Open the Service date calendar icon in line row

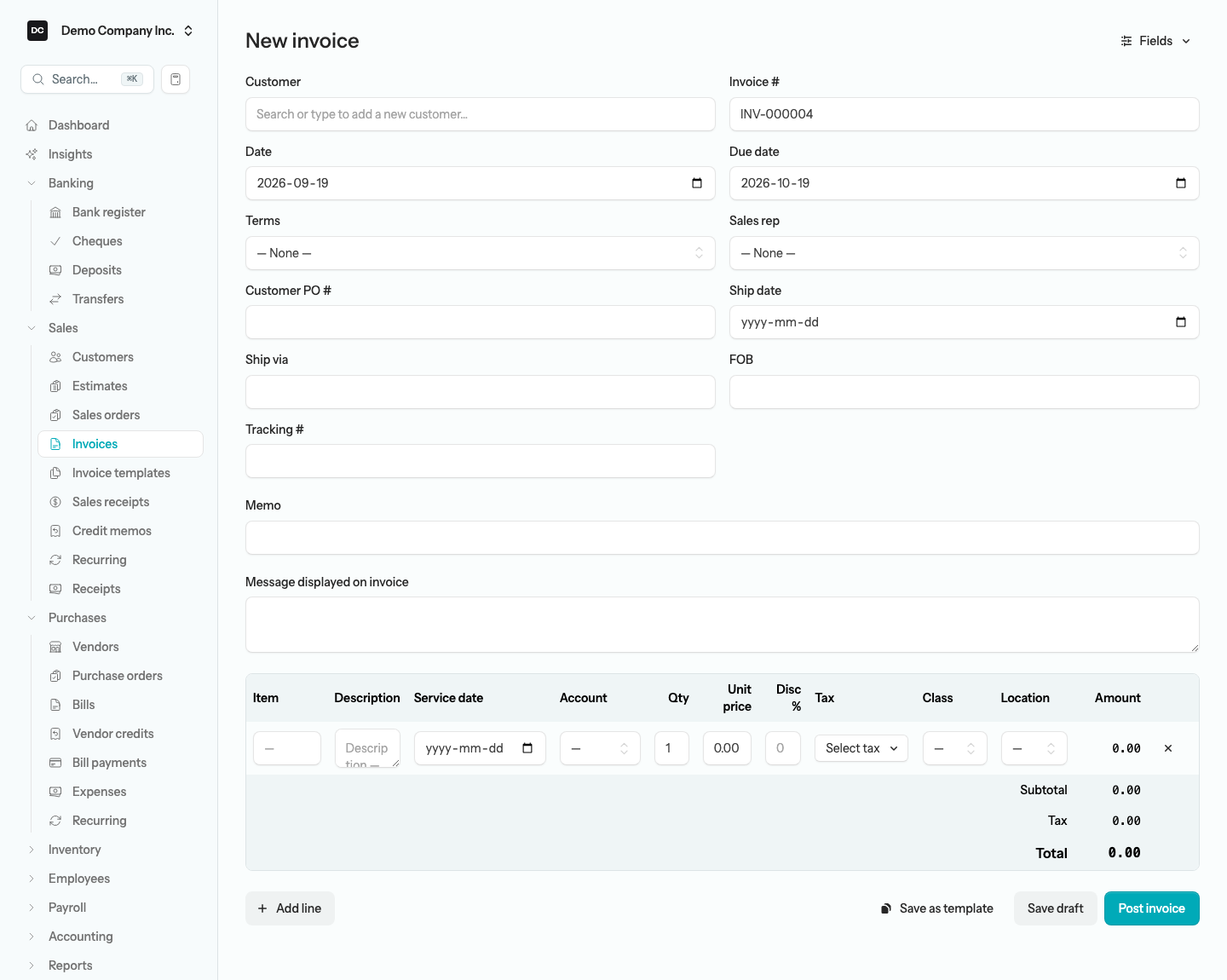coord(527,748)
